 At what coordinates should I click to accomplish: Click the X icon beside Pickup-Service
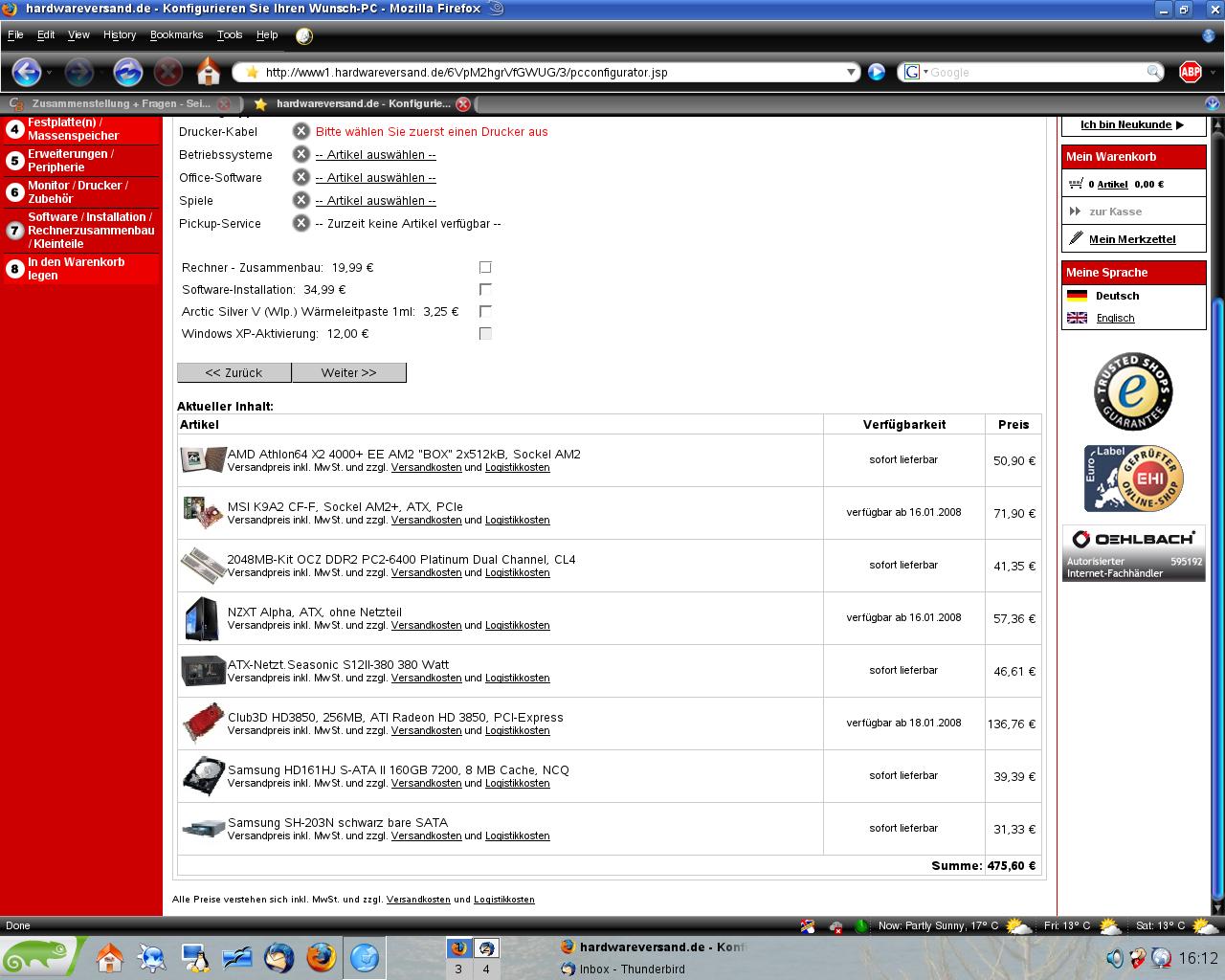(x=301, y=223)
